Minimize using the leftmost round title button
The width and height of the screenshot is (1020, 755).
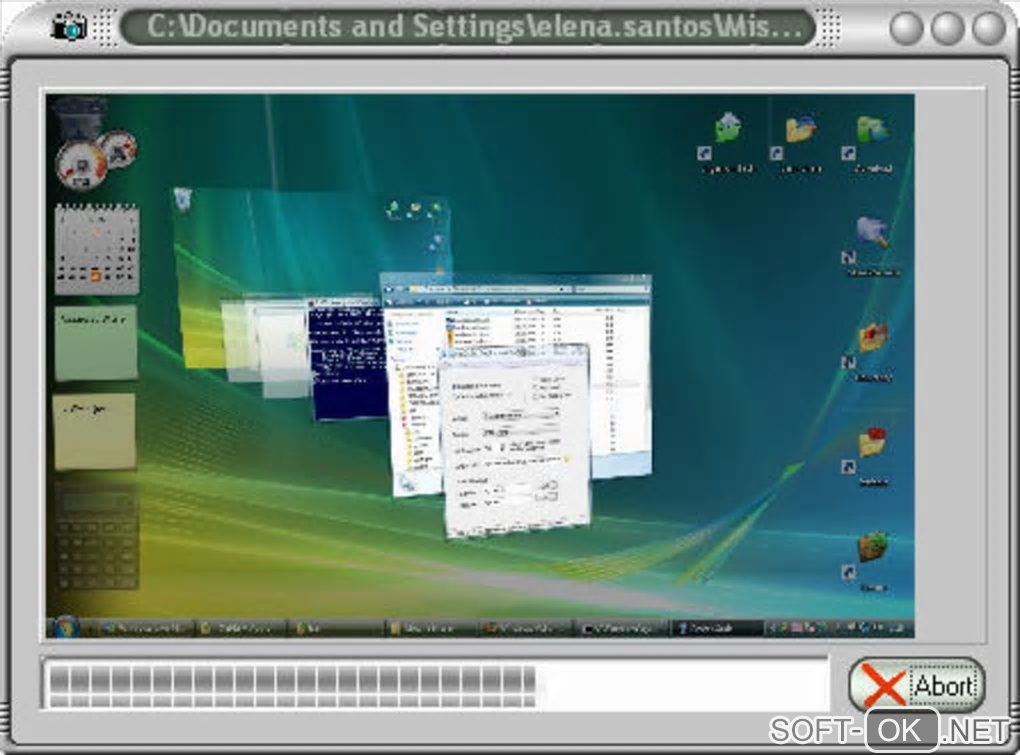click(906, 28)
